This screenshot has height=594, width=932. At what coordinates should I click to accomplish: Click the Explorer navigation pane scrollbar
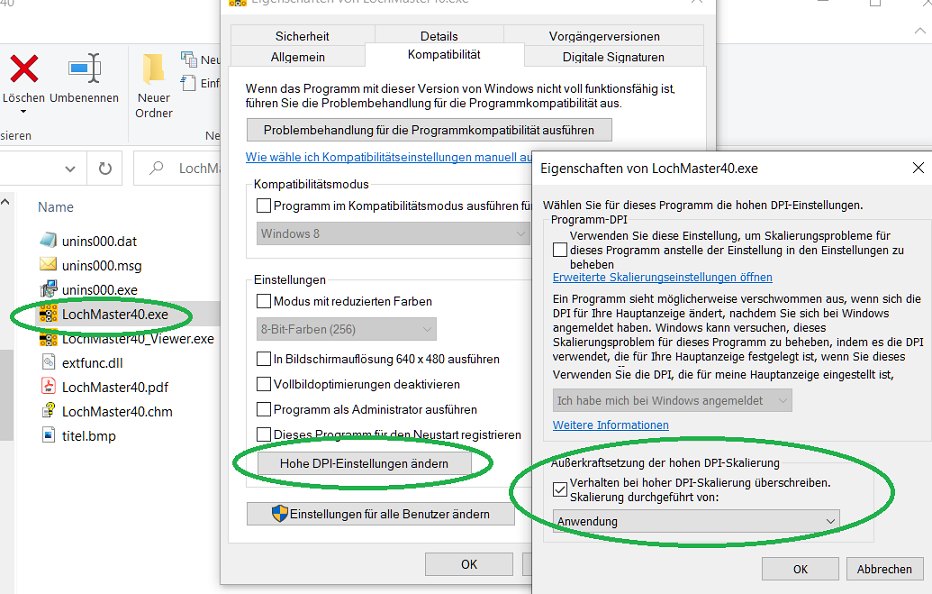point(6,395)
